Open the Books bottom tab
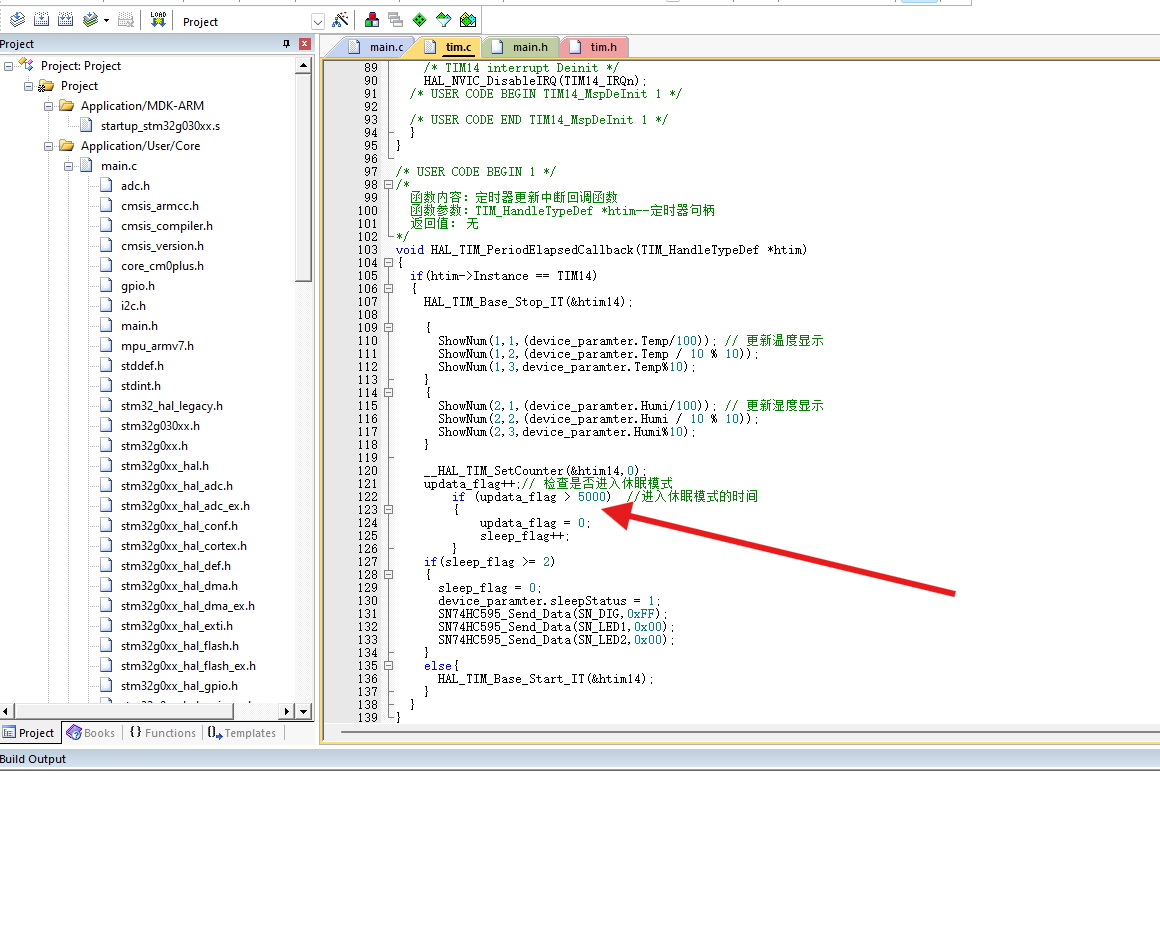This screenshot has height=926, width=1160. tap(91, 733)
